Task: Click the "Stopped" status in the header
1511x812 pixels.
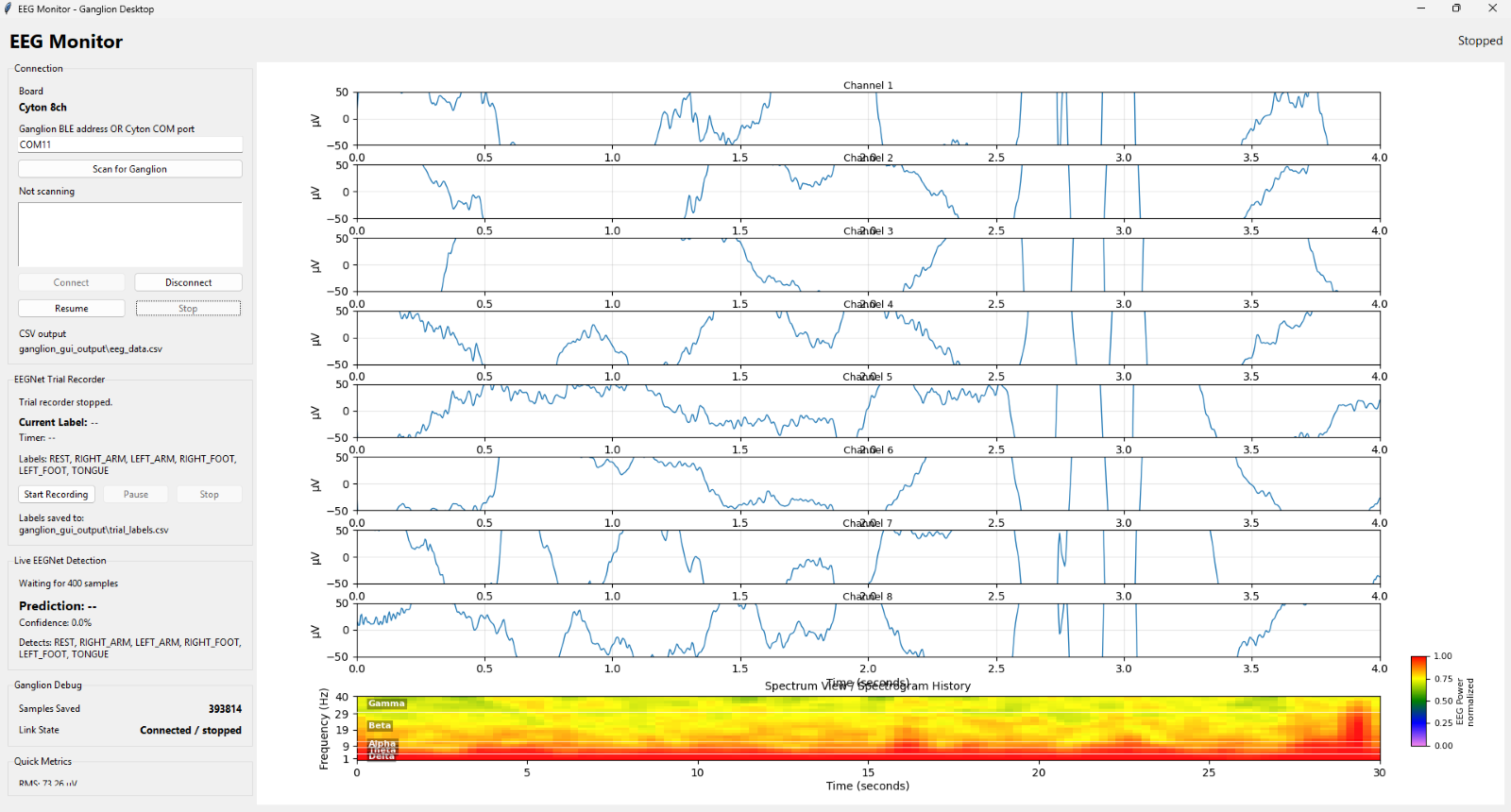Action: 1480,41
